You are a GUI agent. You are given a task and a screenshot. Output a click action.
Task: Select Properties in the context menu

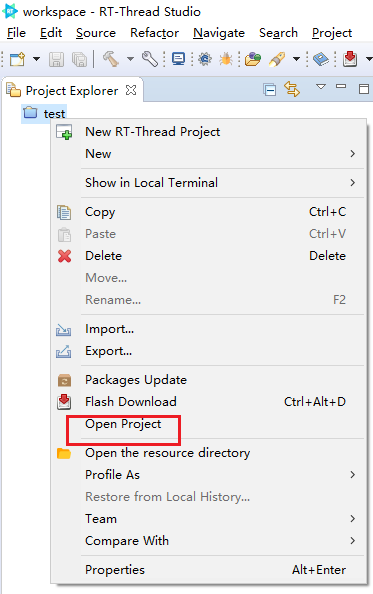(115, 570)
